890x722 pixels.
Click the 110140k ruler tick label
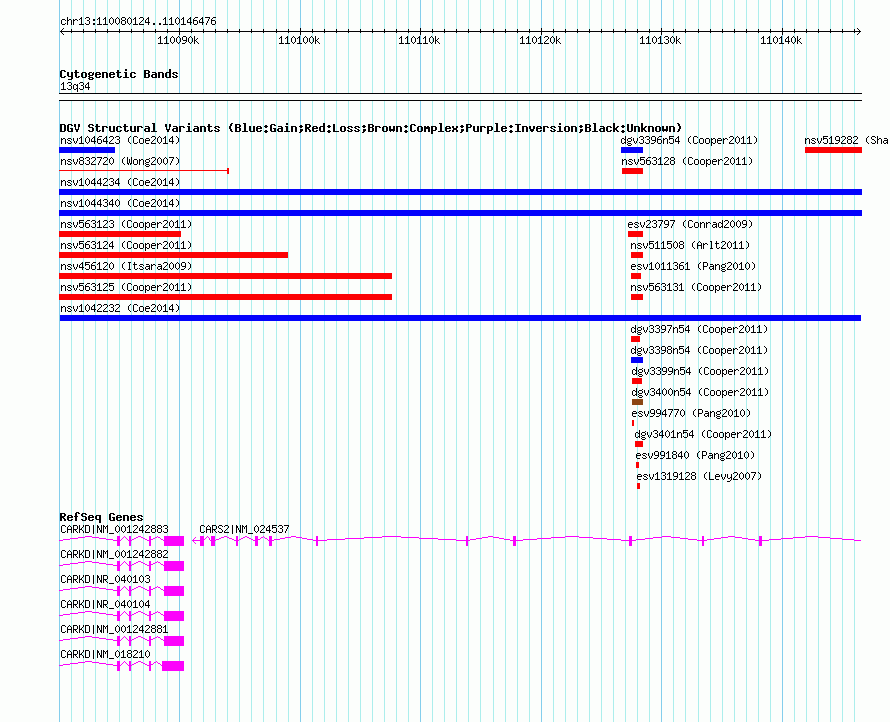(x=781, y=40)
